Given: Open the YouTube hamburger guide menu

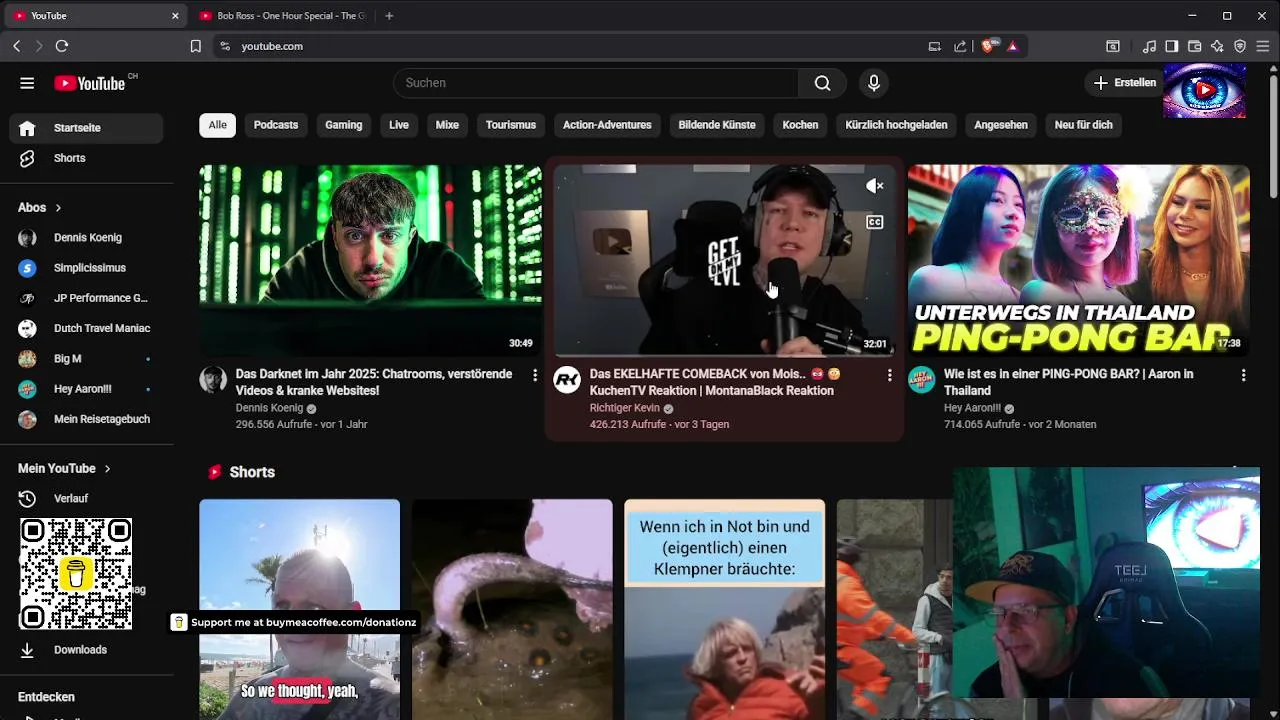Looking at the screenshot, I should [27, 83].
